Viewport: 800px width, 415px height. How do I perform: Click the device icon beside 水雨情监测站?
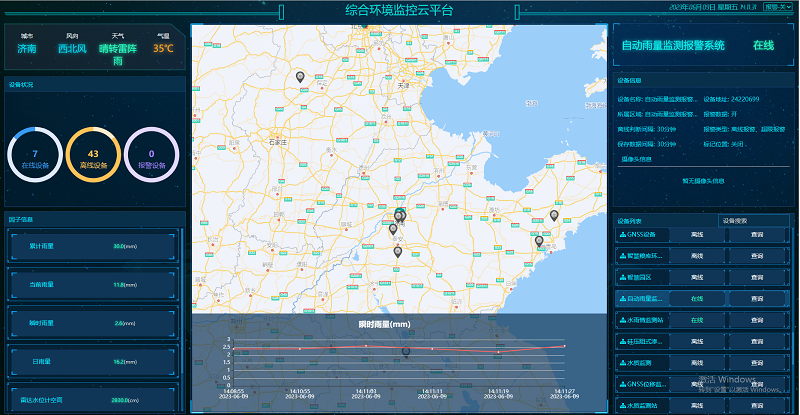pos(622,321)
